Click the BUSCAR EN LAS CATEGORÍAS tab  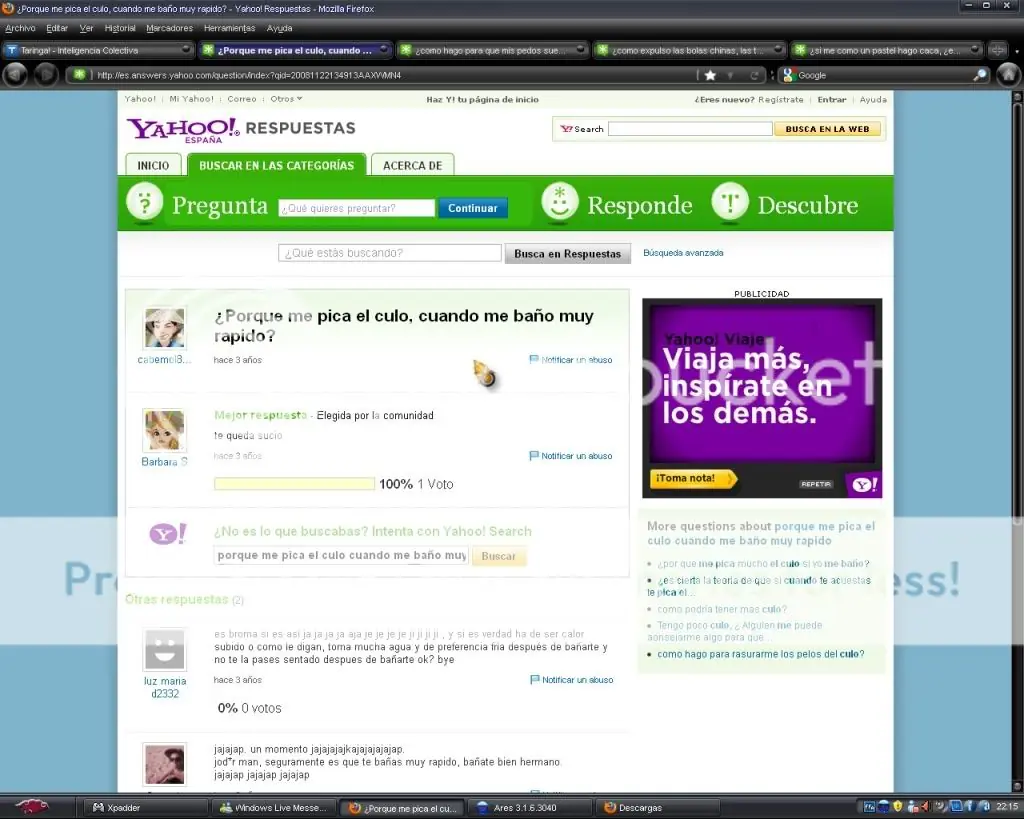click(276, 165)
